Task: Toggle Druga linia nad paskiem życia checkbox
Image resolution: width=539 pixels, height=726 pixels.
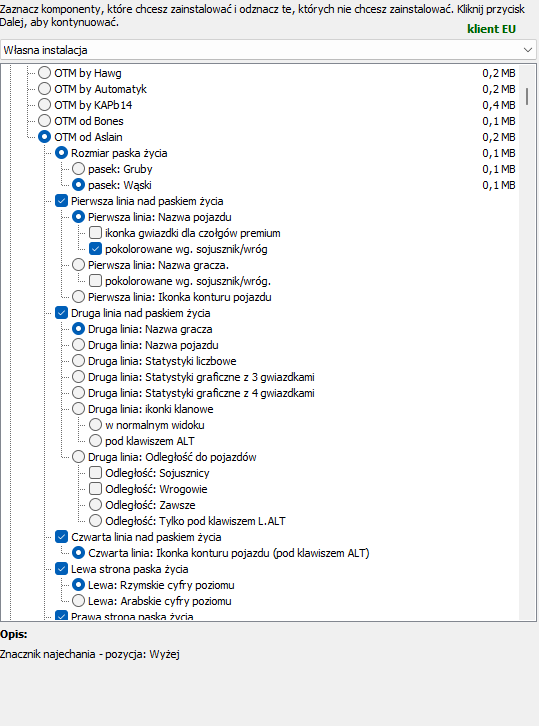Action: coord(61,313)
